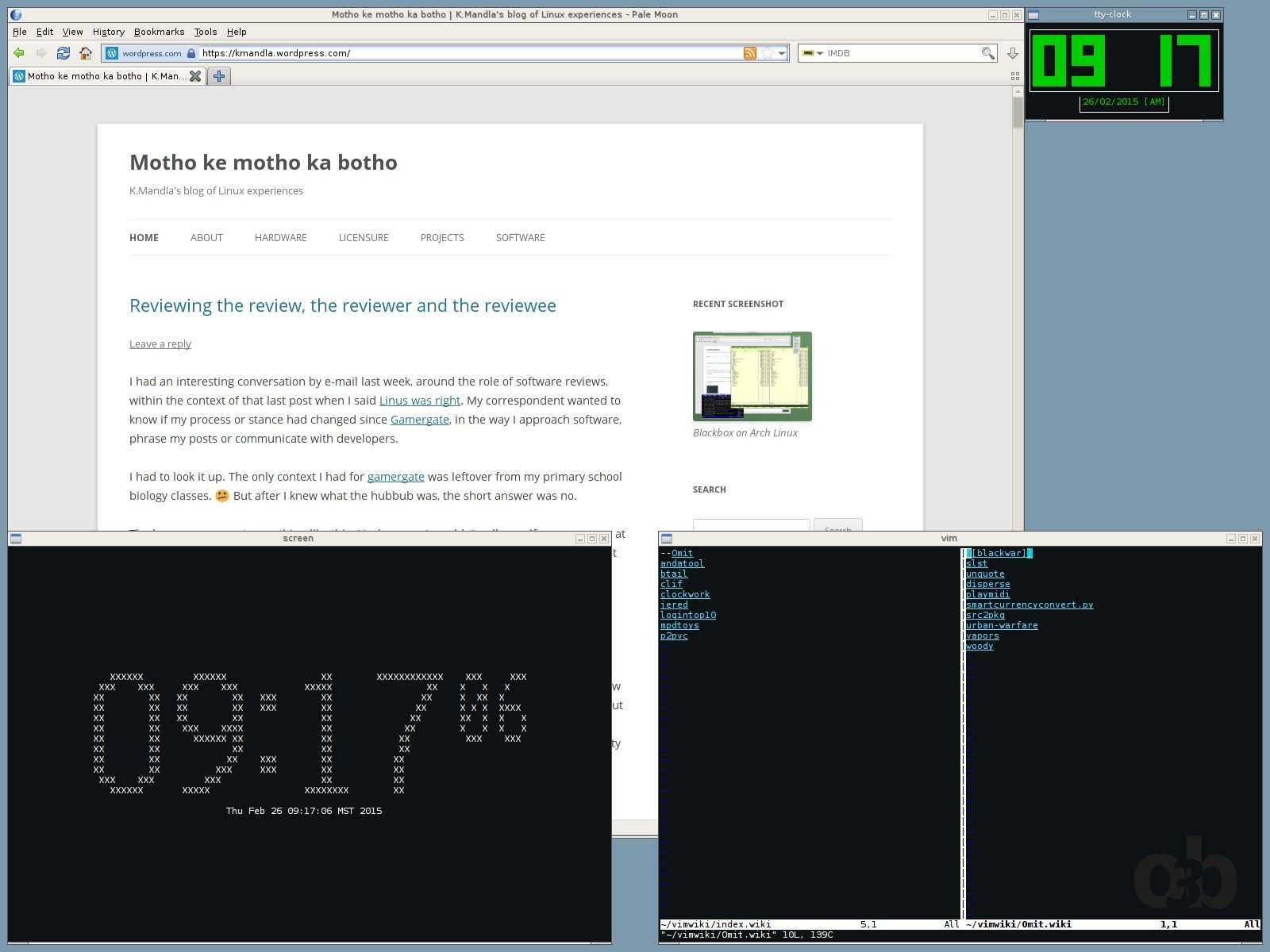Click the Pale Moon window title bar icon

pos(16,14)
